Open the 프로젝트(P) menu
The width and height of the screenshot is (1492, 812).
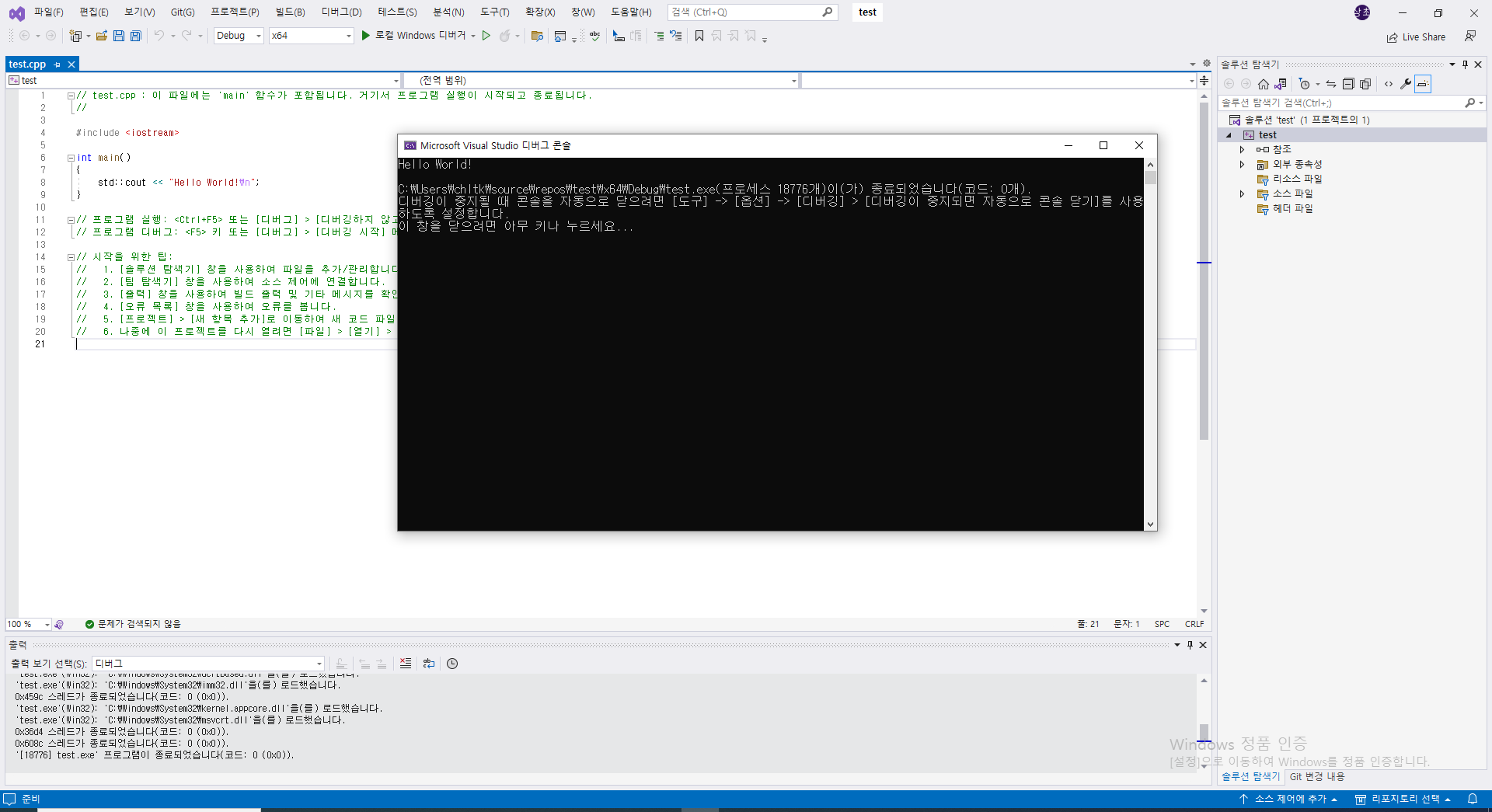pos(235,12)
